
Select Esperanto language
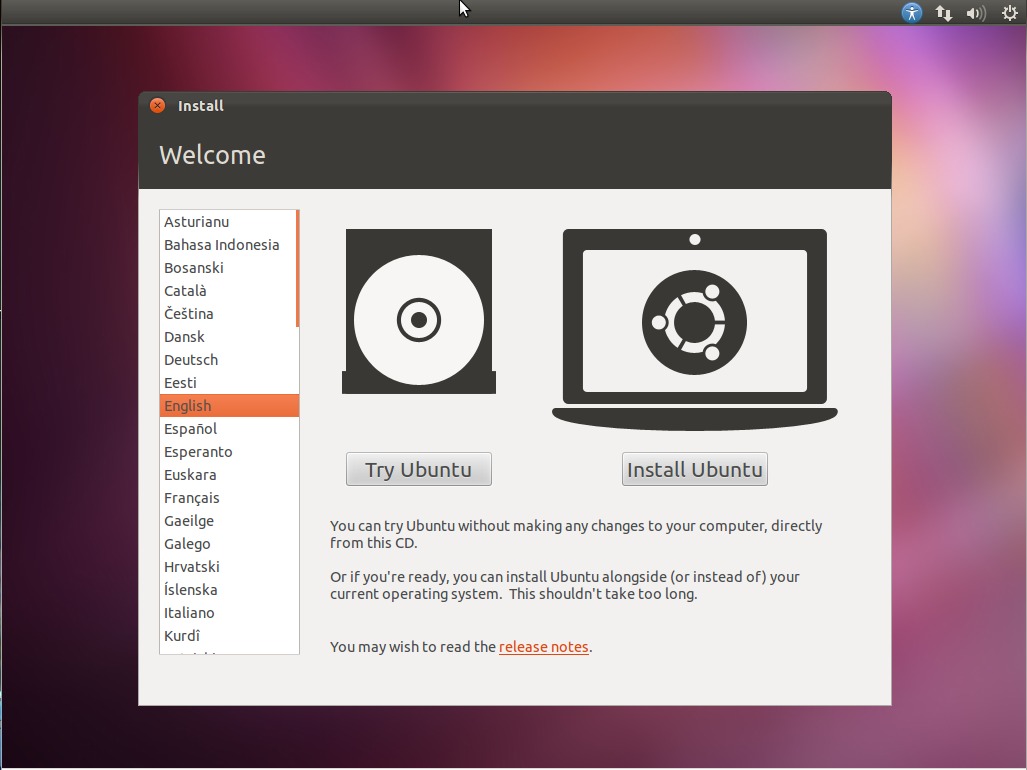(228, 452)
